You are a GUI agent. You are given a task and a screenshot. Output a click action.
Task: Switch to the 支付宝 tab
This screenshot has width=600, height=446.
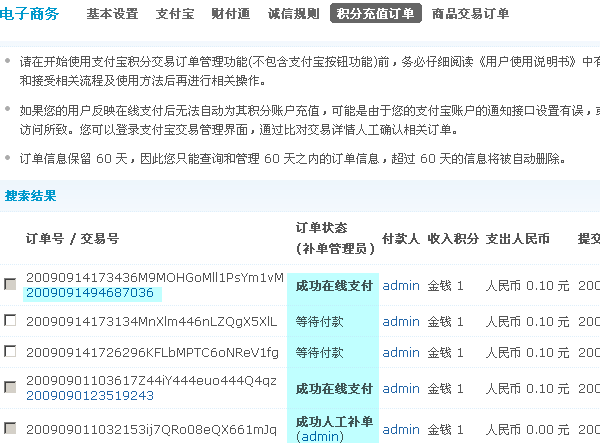click(x=175, y=14)
